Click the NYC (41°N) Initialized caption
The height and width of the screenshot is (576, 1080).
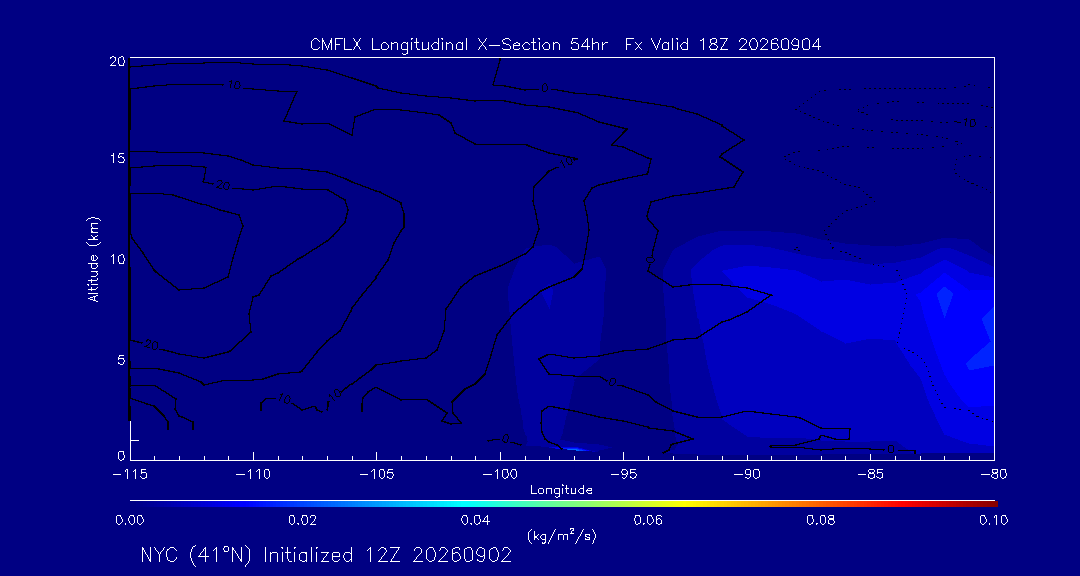click(326, 555)
